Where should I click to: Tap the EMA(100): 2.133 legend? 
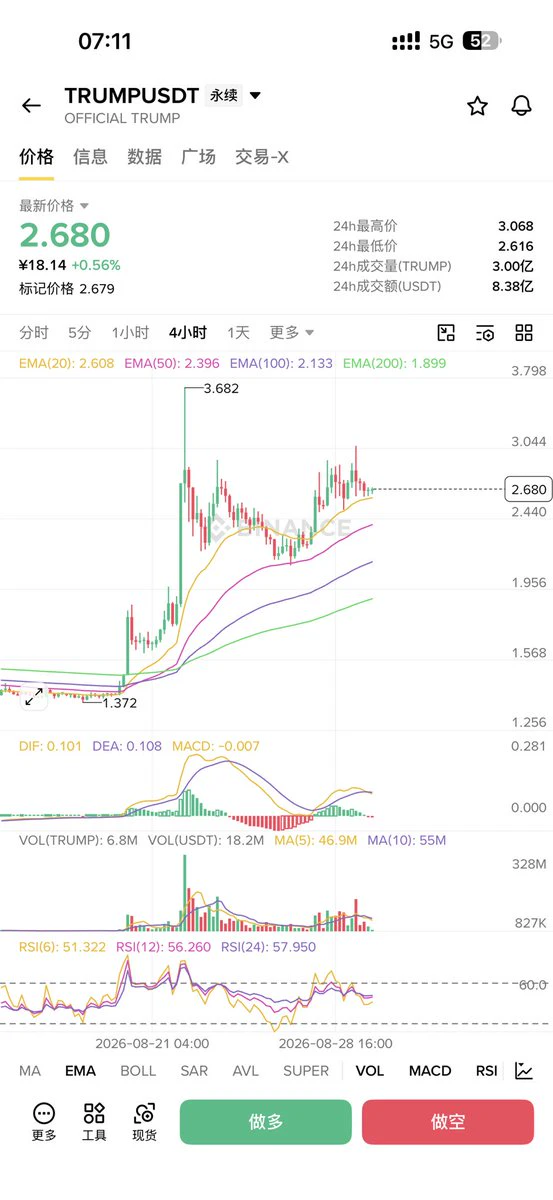(x=282, y=364)
